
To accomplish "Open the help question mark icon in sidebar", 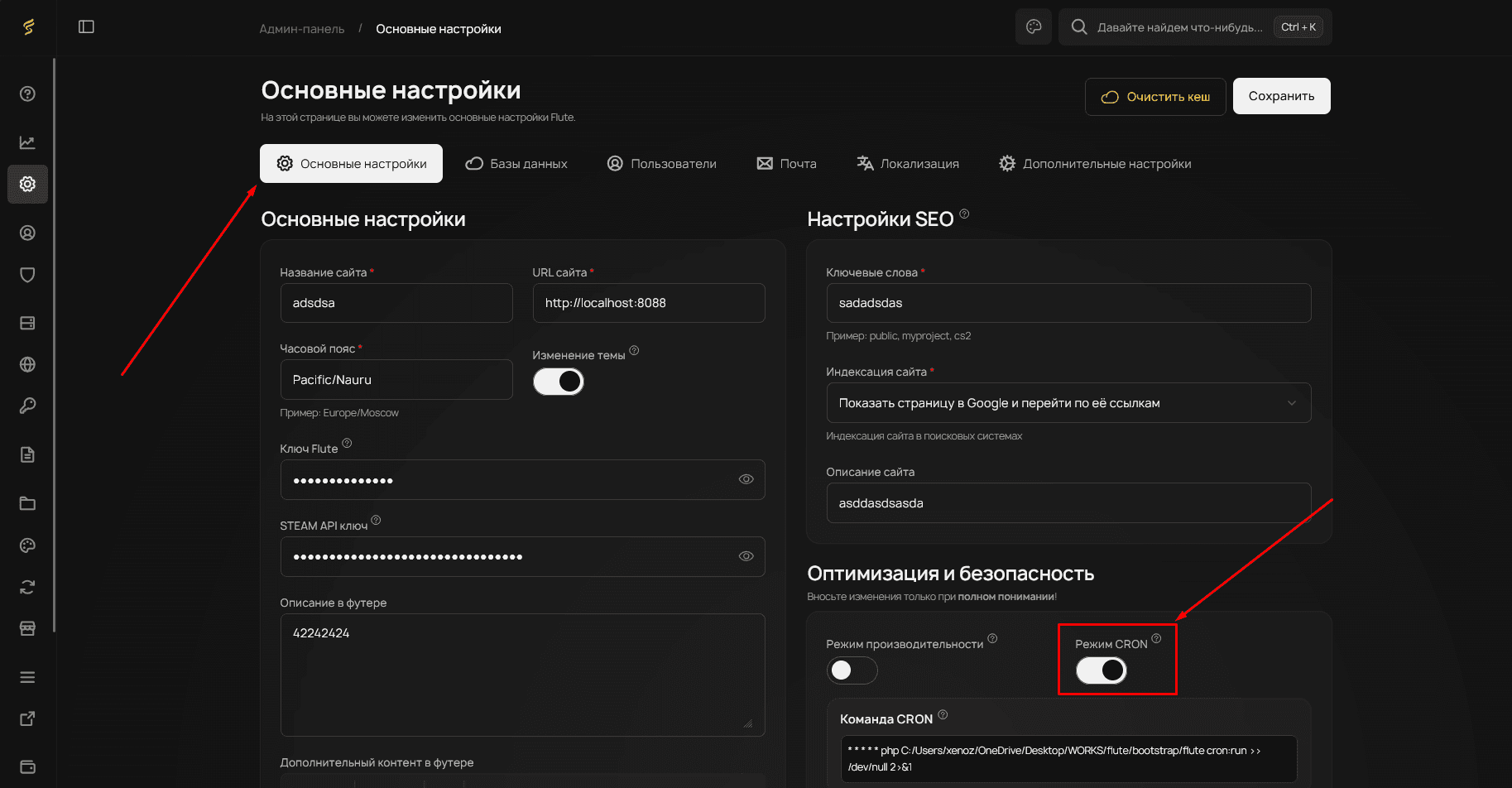I will pos(27,94).
